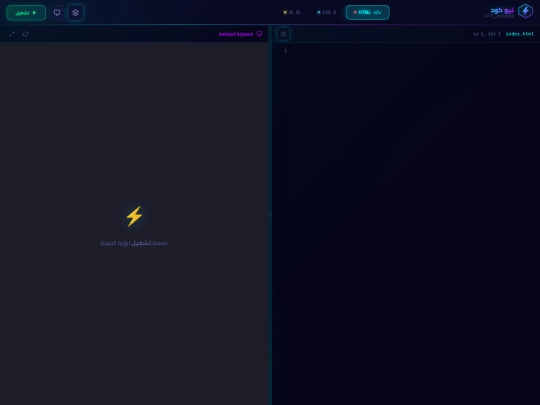Click the live preview panel label
Screen dimensions: 540x405
coord(236,34)
